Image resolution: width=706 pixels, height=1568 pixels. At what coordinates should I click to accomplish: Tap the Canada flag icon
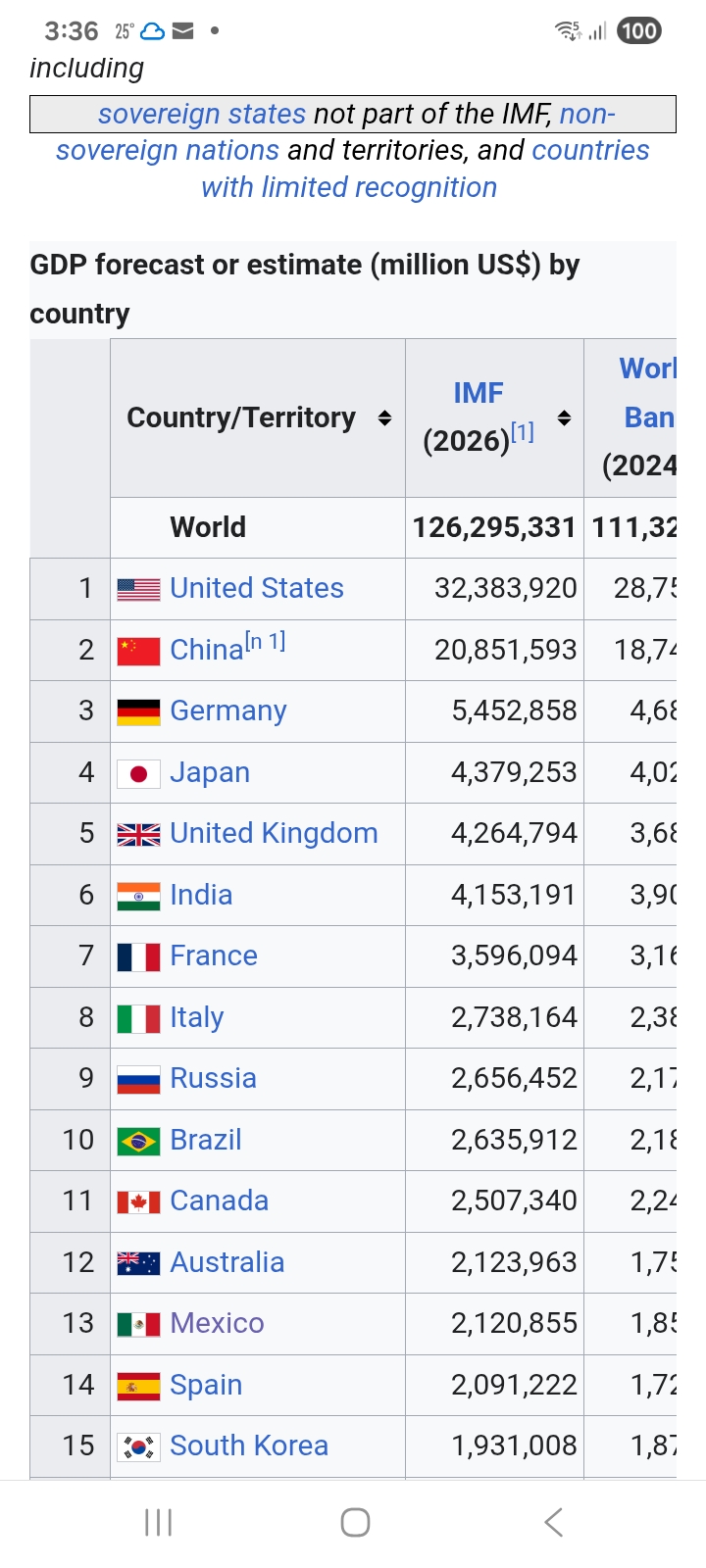click(x=138, y=1201)
